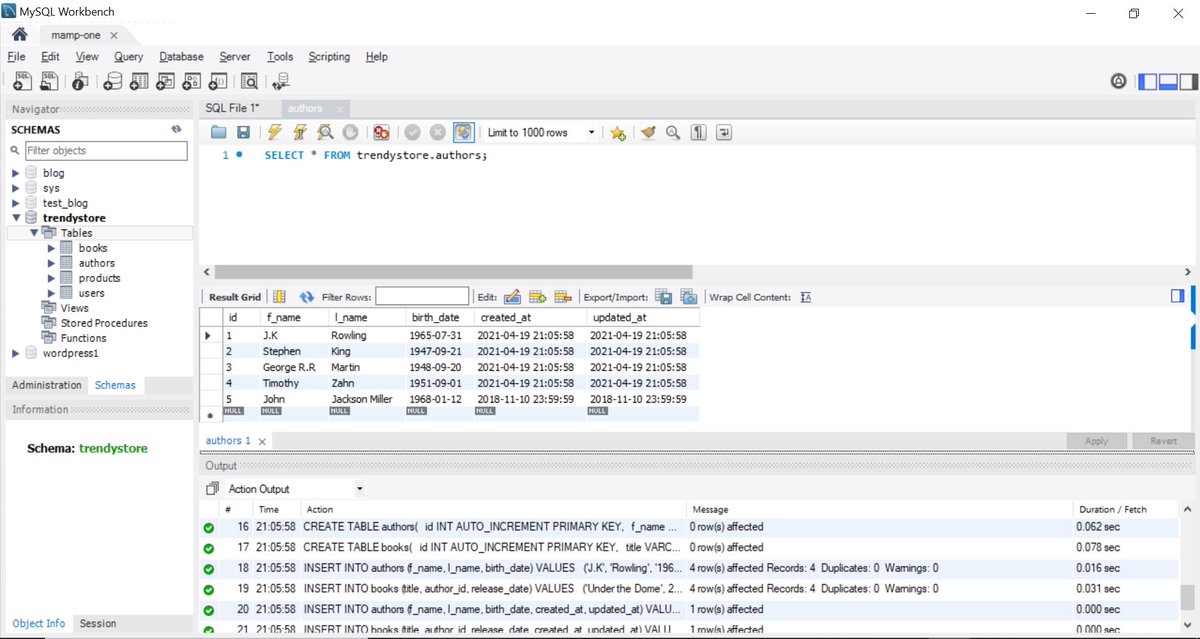Click the save snippet star icon
Screen dimensions: 1200x639
(x=618, y=132)
